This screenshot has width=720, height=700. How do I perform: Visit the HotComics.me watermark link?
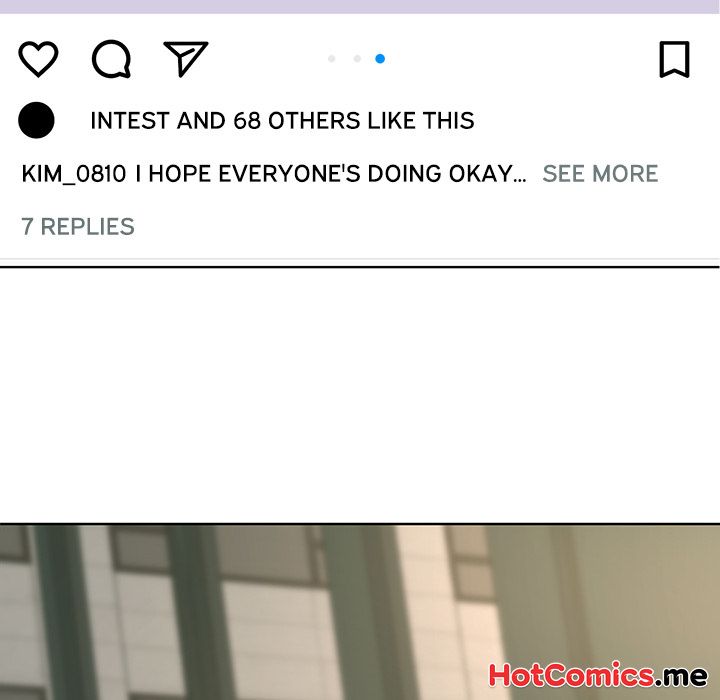coord(598,675)
